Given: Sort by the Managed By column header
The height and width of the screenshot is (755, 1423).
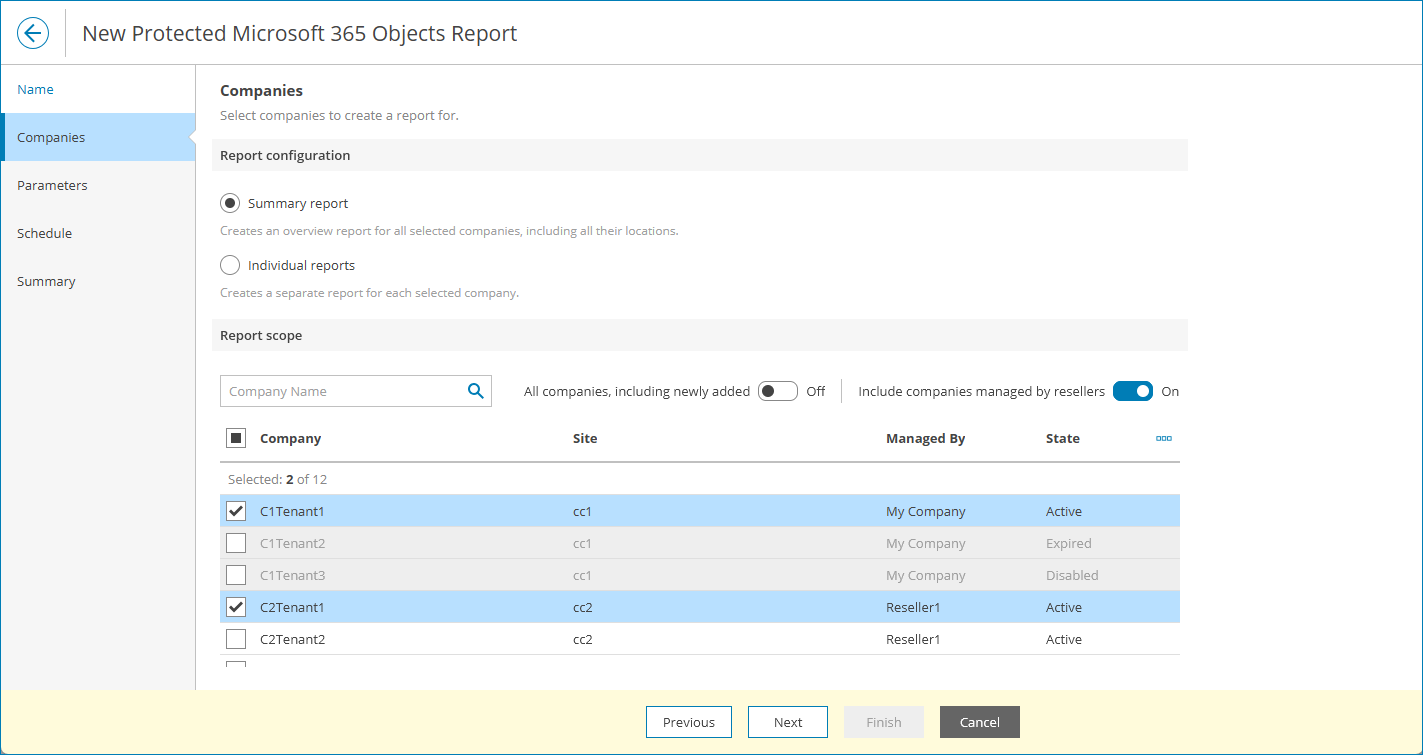Looking at the screenshot, I should [x=926, y=438].
